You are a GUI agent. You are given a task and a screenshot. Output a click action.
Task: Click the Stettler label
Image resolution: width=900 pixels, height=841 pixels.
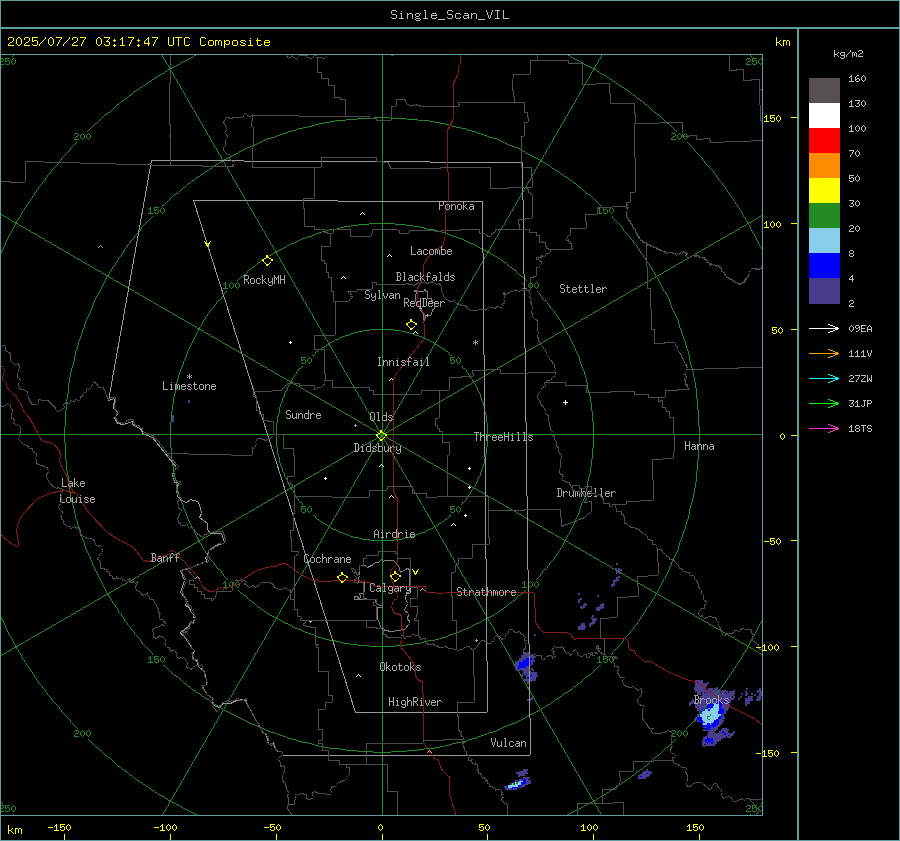[x=583, y=289]
